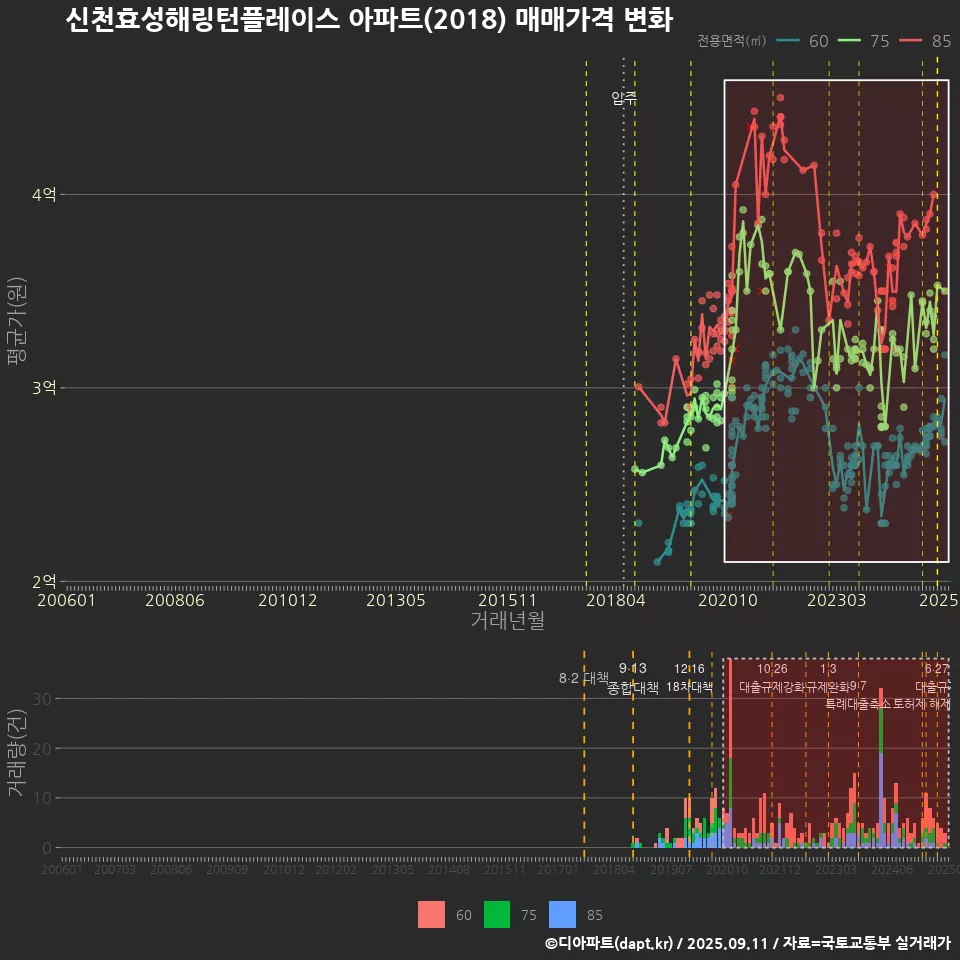Screen dimensions: 960x960
Task: Click the '10·26' policy date annotation
Action: click(x=772, y=669)
